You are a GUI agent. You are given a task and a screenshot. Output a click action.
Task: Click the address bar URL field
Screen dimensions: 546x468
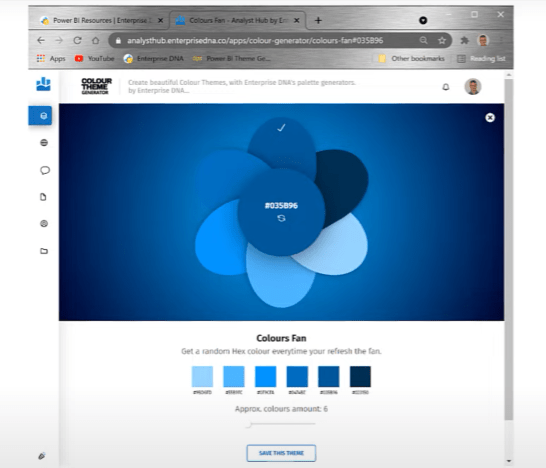(x=255, y=41)
